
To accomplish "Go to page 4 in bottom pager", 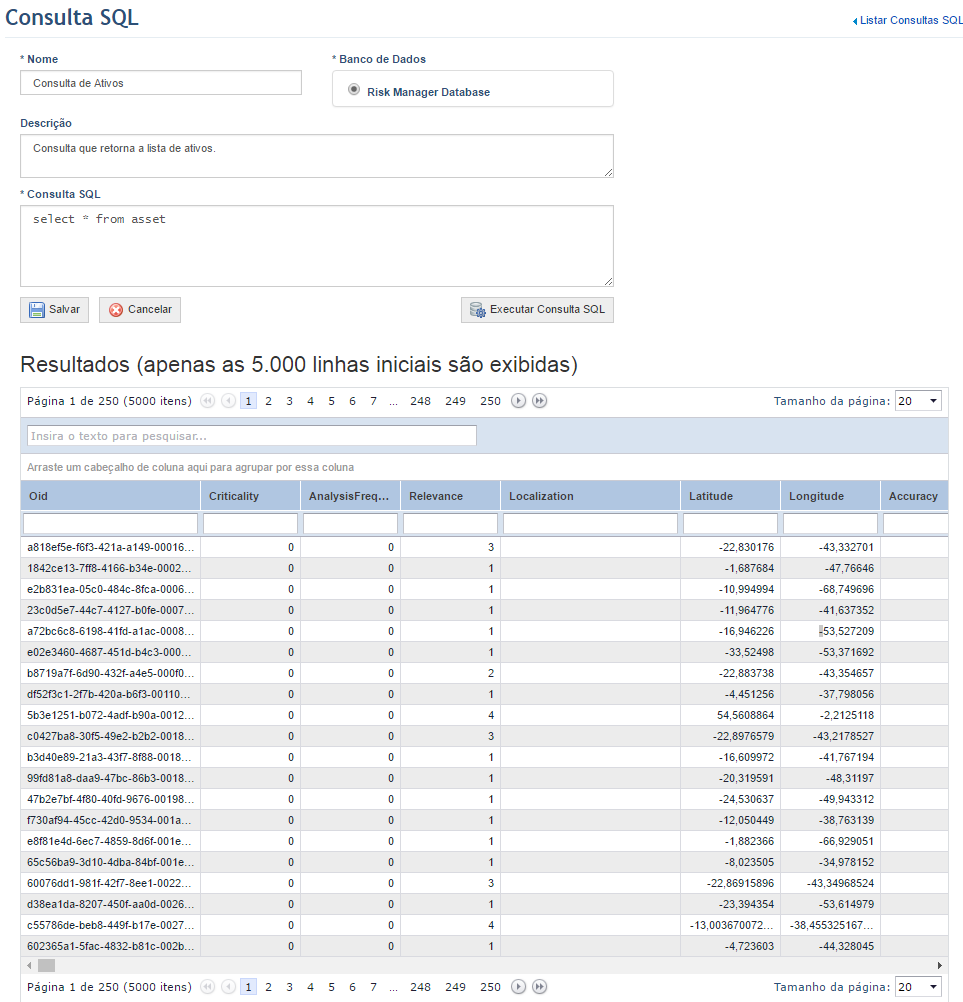I will (x=311, y=987).
